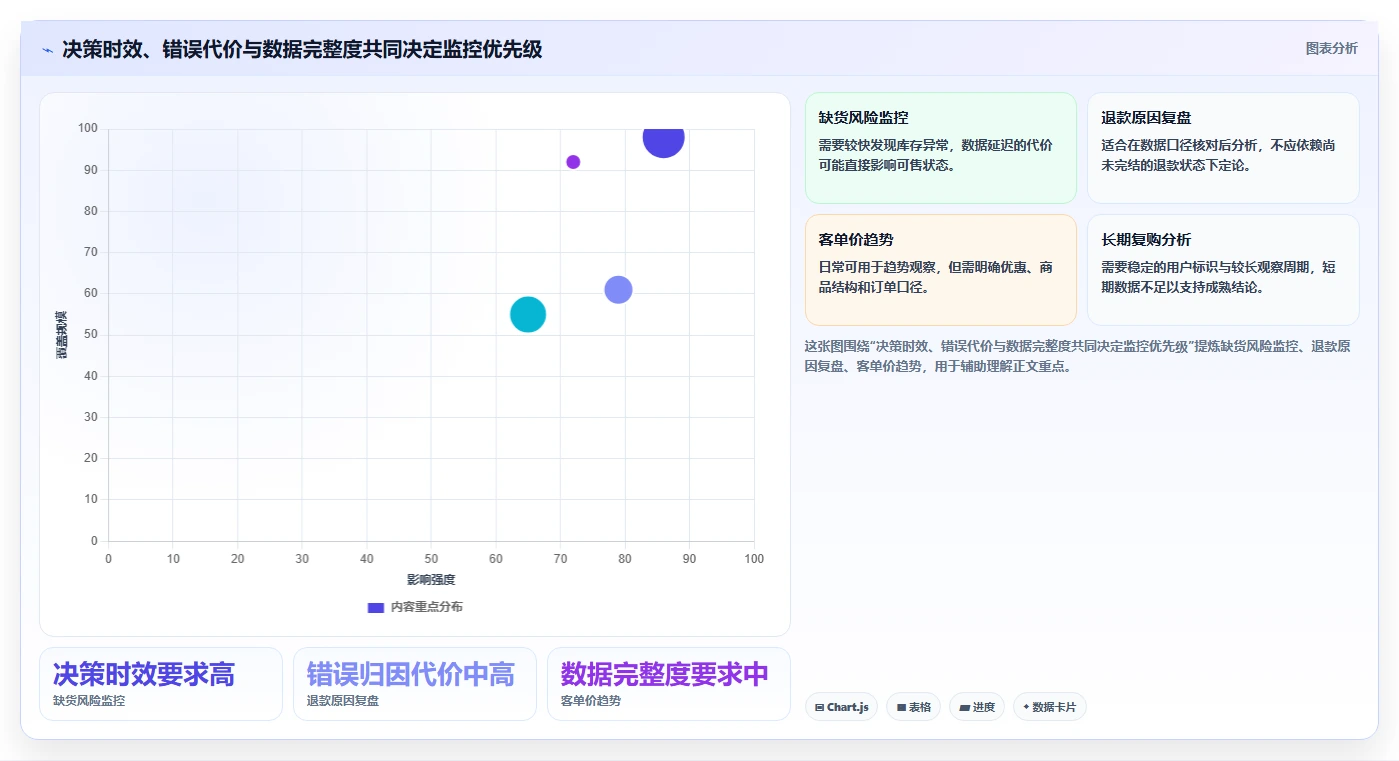This screenshot has height=761, width=1399.
Task: Click the Chart.js tag
Action: coord(842,707)
